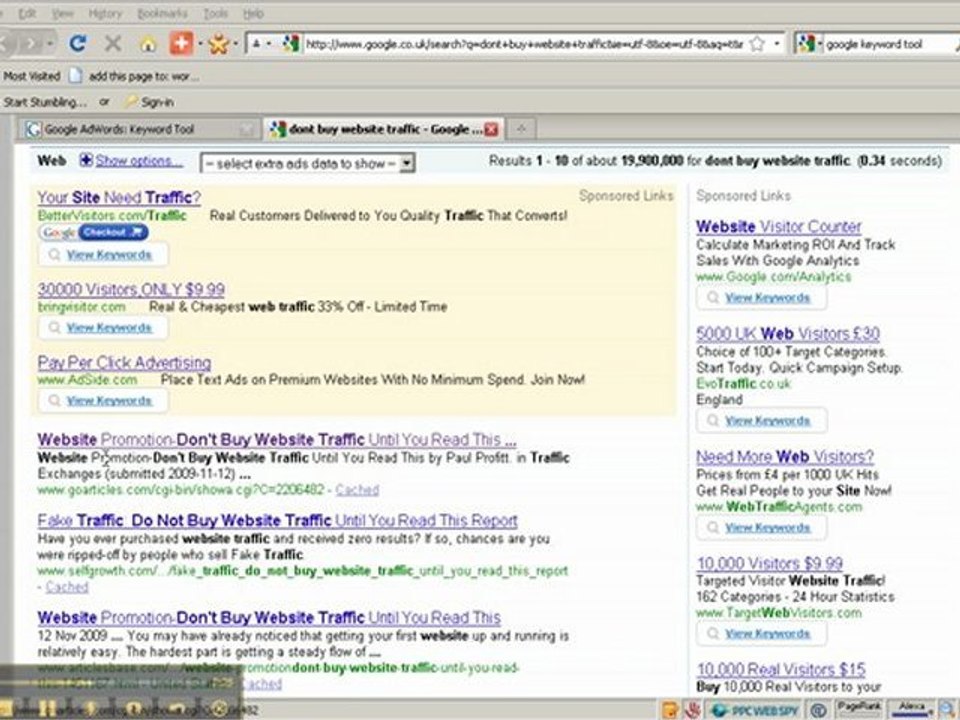Click the Google favicon in the address bar
Image resolution: width=960 pixels, height=720 pixels.
[291, 43]
